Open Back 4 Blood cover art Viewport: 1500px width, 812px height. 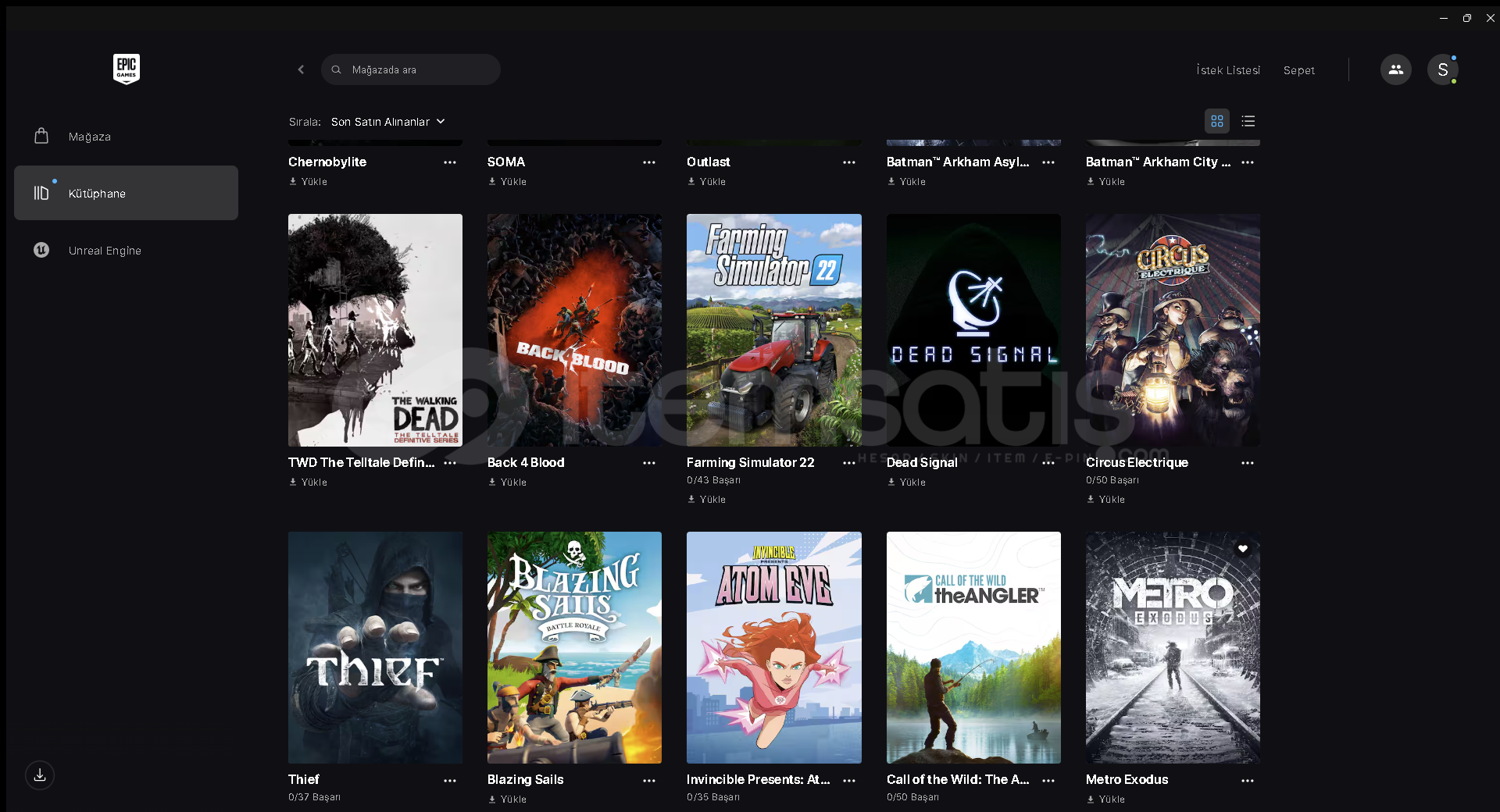(574, 330)
